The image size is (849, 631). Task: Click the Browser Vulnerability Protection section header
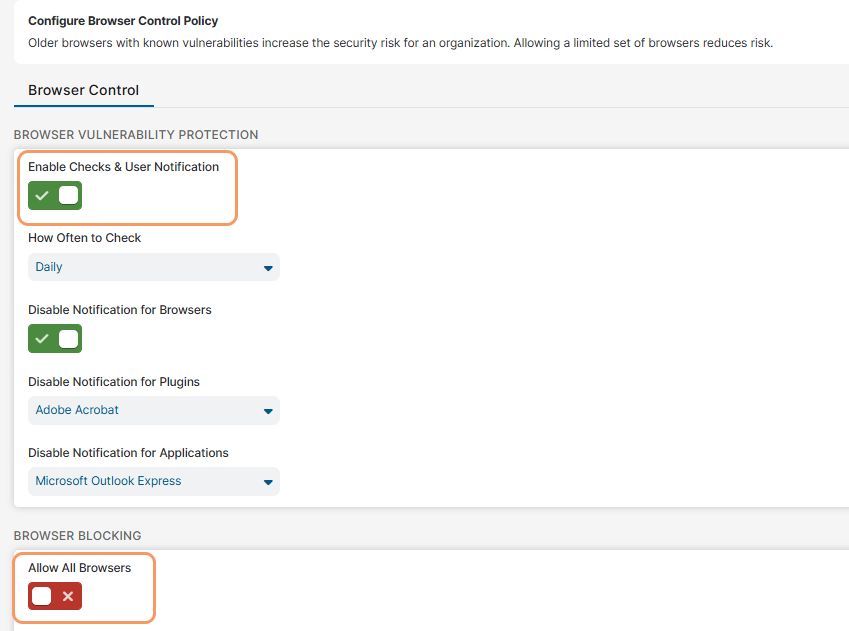coord(136,134)
